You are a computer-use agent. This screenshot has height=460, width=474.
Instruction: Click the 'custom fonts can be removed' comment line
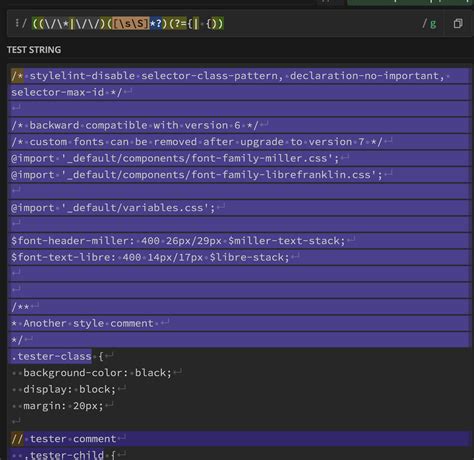[x=197, y=142]
